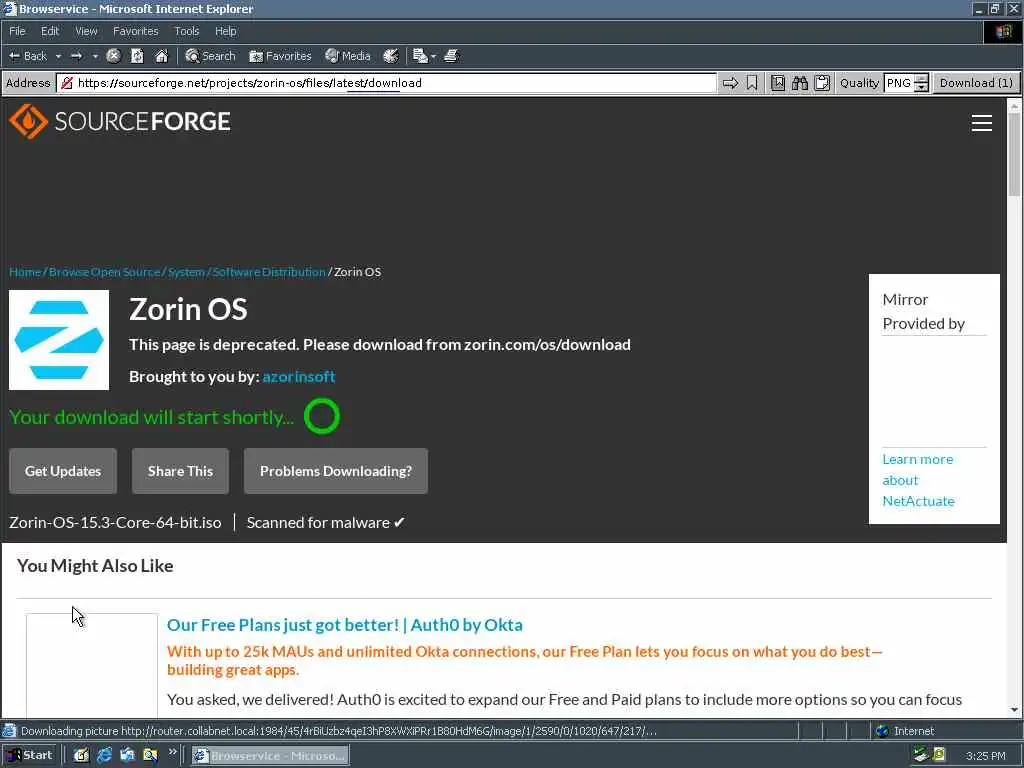This screenshot has width=1024, height=768.
Task: Click the System breadcrumb link
Action: click(186, 272)
